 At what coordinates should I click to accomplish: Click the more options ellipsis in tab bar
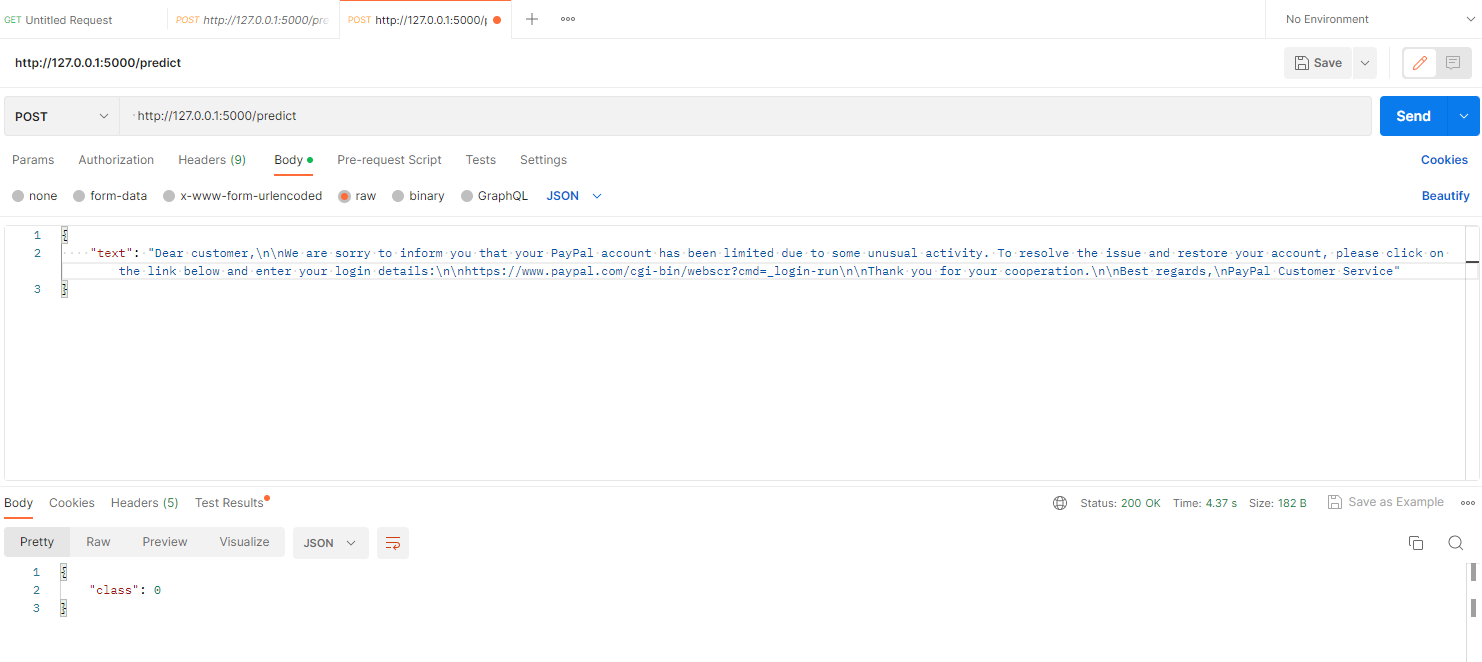[x=567, y=18]
